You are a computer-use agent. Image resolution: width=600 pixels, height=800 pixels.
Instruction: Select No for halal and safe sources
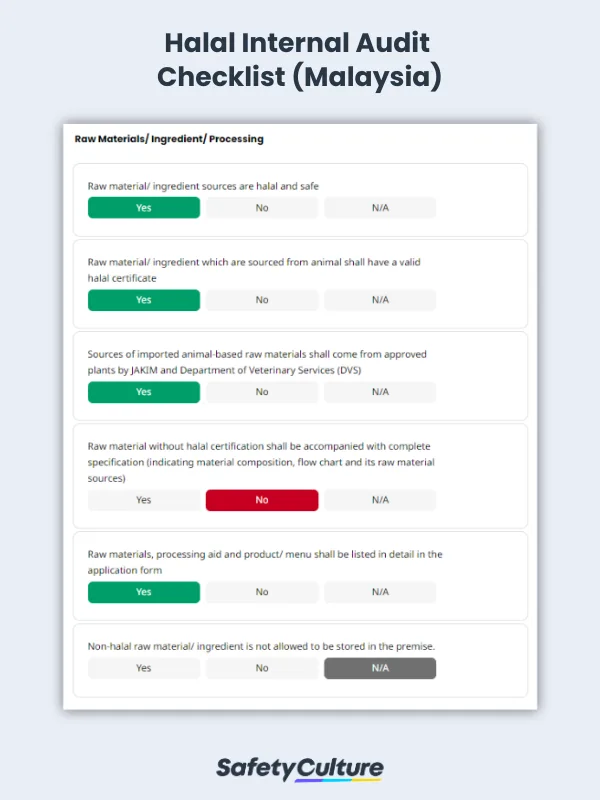(x=262, y=208)
